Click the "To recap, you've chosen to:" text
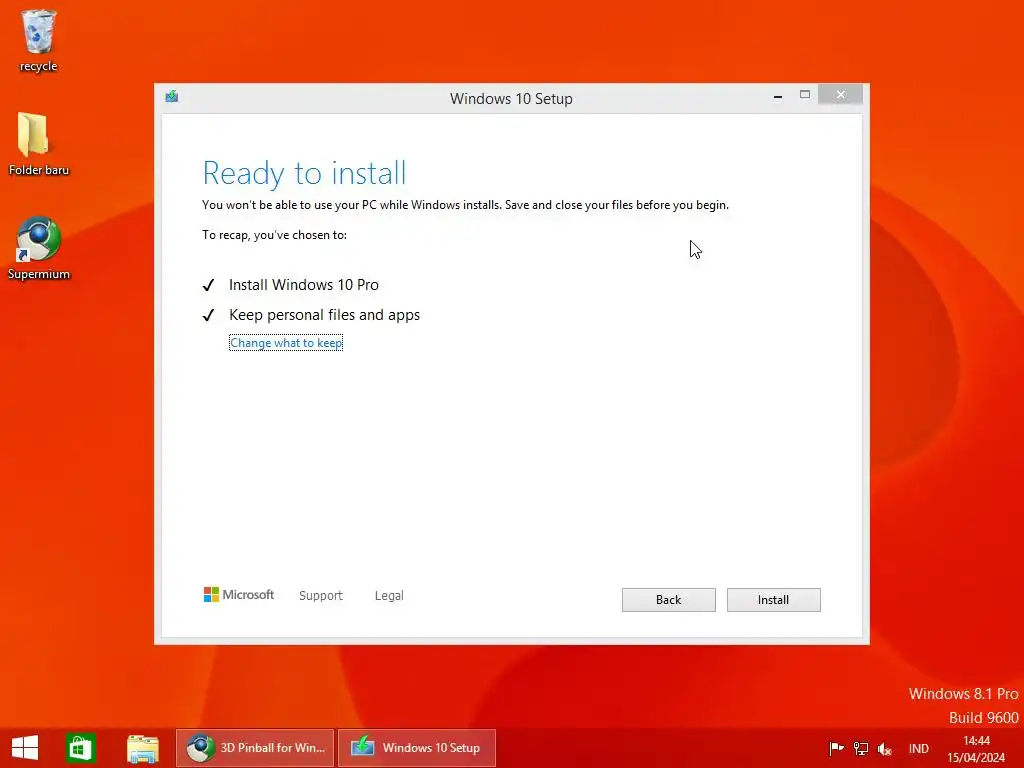The height and width of the screenshot is (768, 1024). [x=274, y=235]
